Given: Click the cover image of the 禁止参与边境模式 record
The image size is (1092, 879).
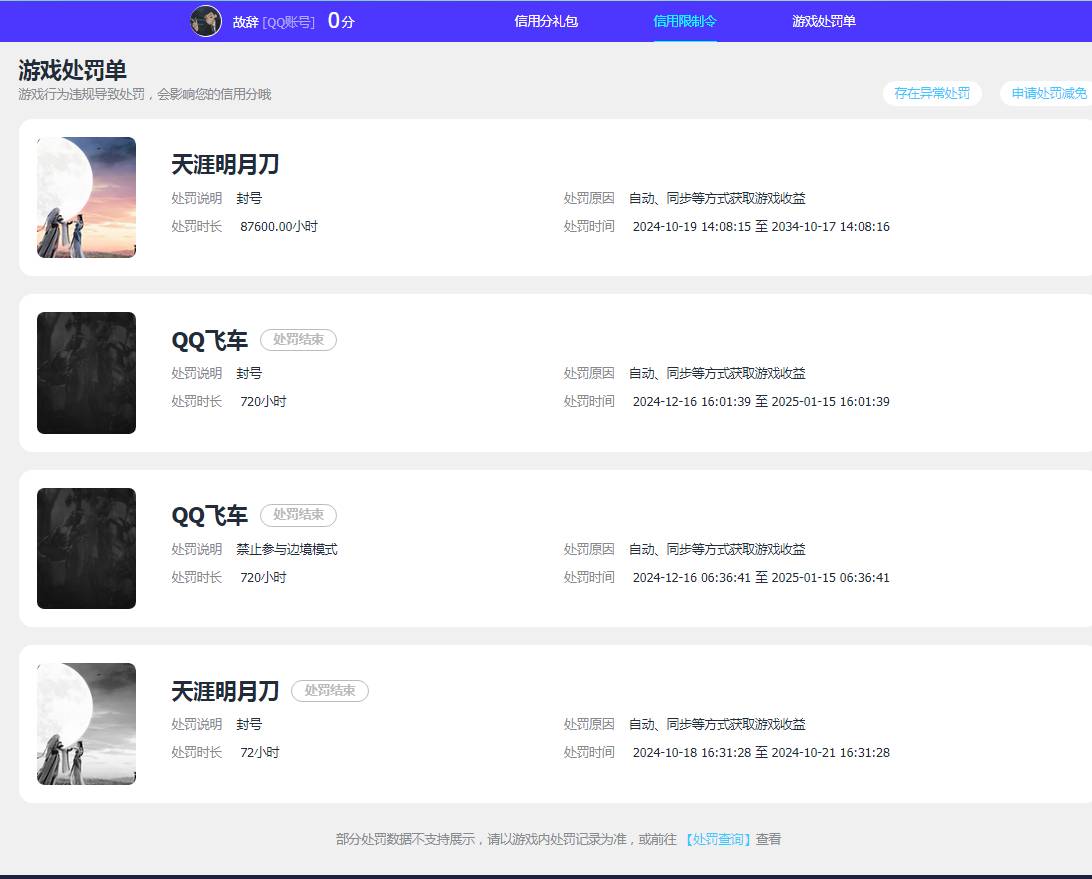Looking at the screenshot, I should [86, 548].
